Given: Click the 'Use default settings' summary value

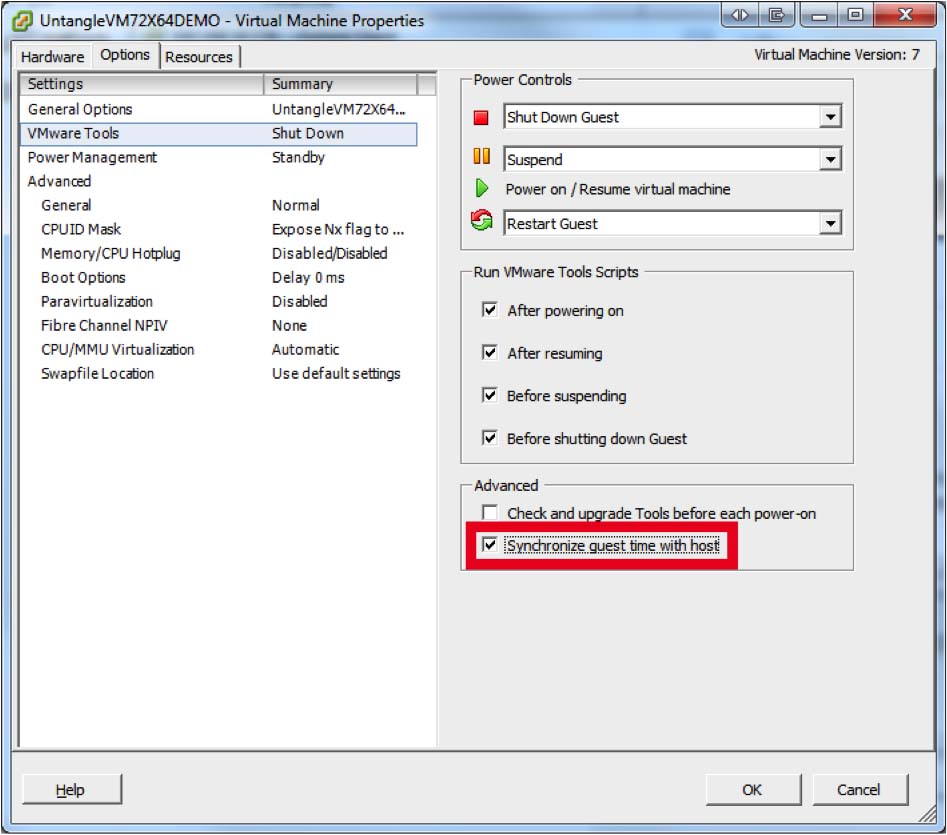Looking at the screenshot, I should [336, 374].
